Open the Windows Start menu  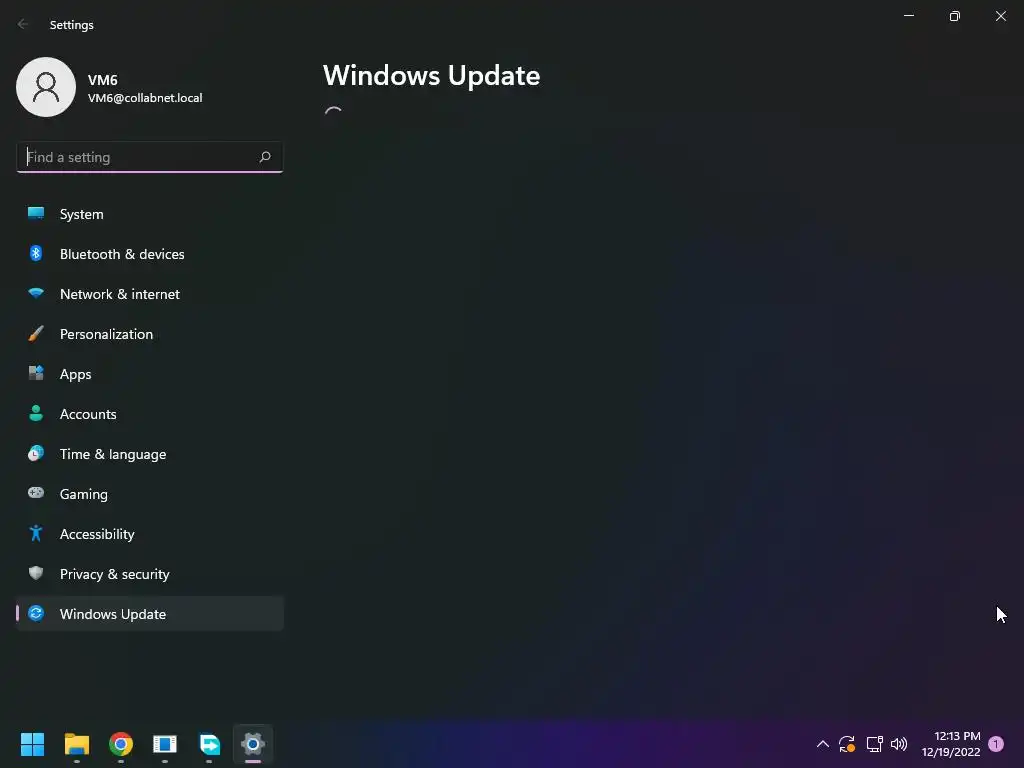[x=32, y=744]
